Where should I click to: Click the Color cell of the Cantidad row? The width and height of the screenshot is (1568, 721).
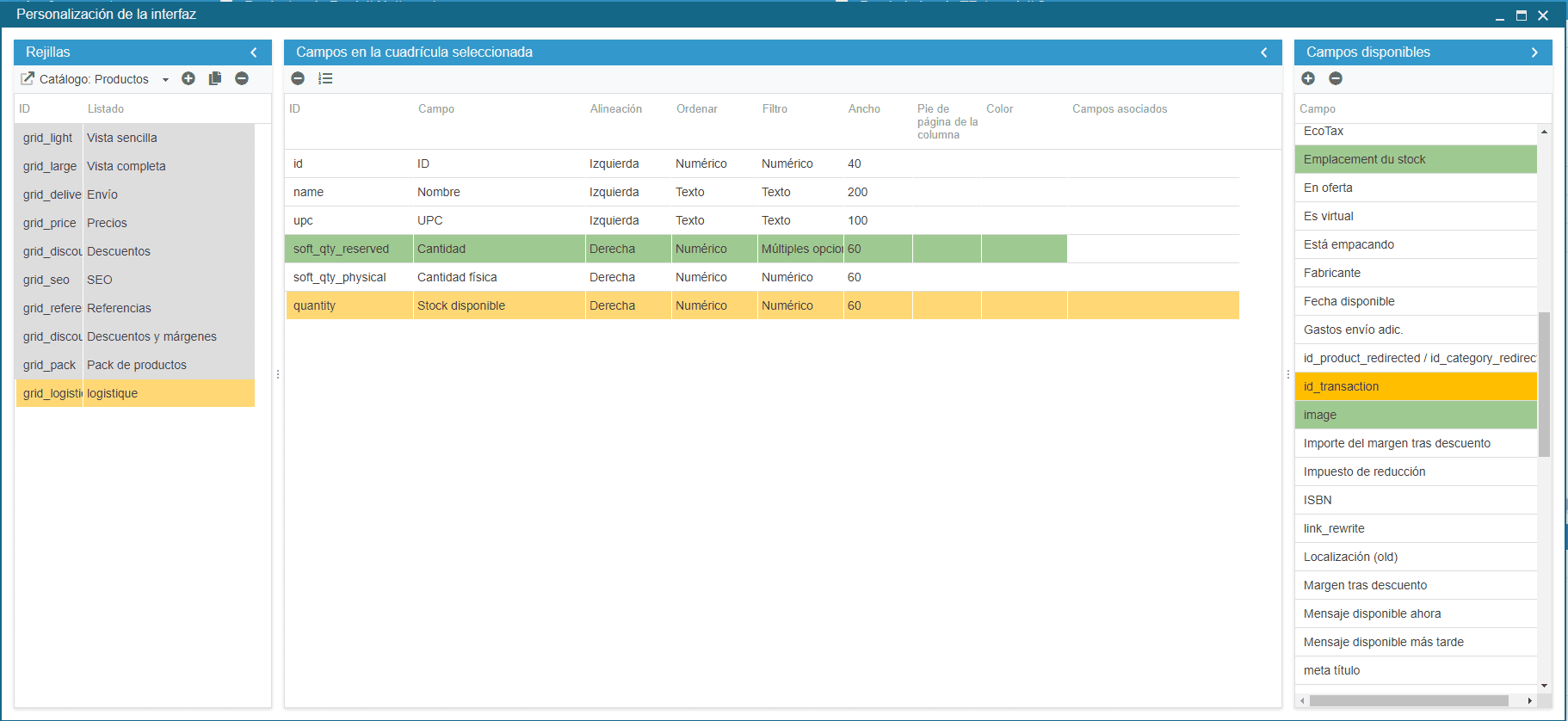pos(1023,249)
